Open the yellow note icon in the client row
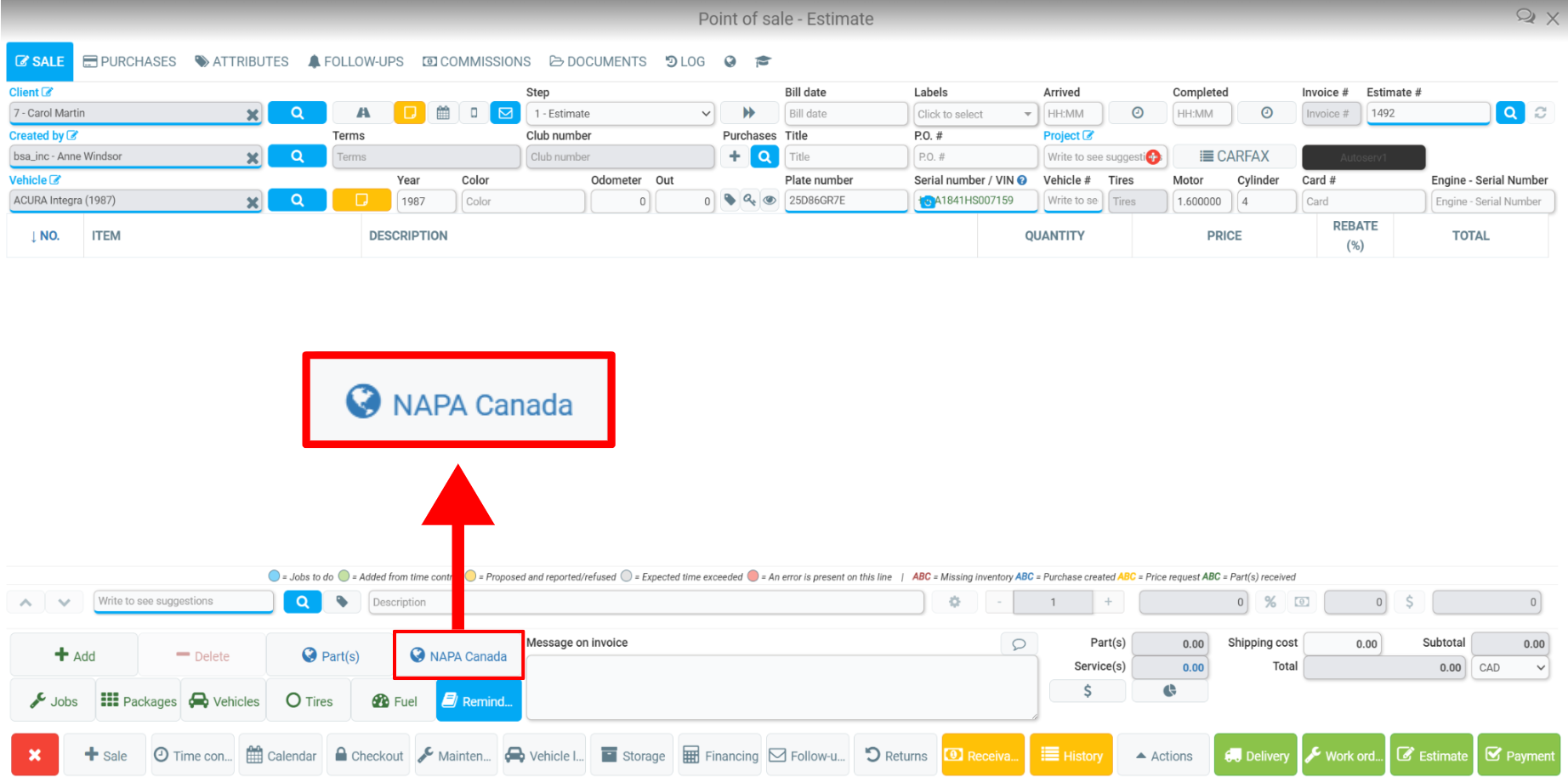This screenshot has width=1568, height=782. pos(410,113)
